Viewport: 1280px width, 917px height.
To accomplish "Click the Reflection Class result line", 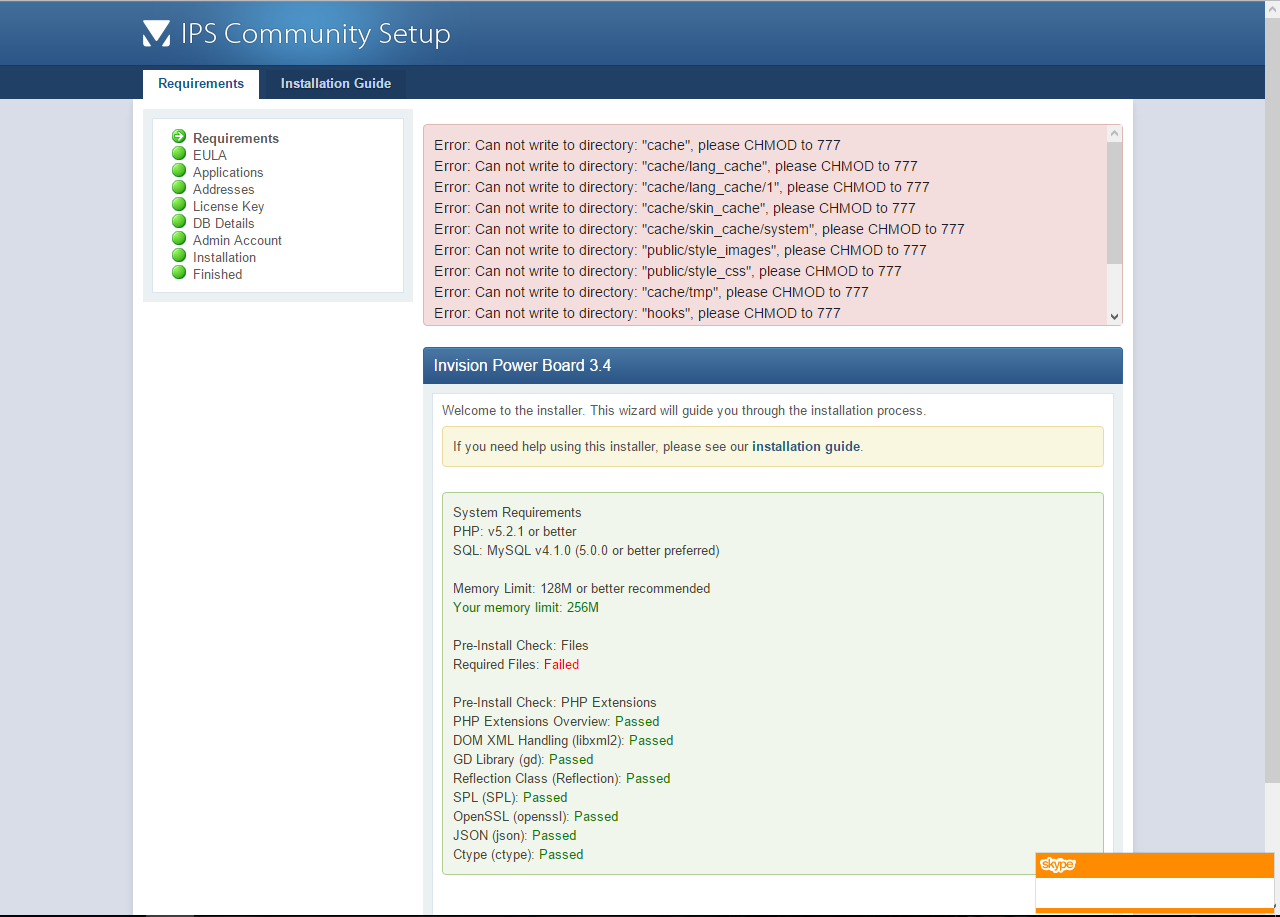I will click(x=562, y=778).
